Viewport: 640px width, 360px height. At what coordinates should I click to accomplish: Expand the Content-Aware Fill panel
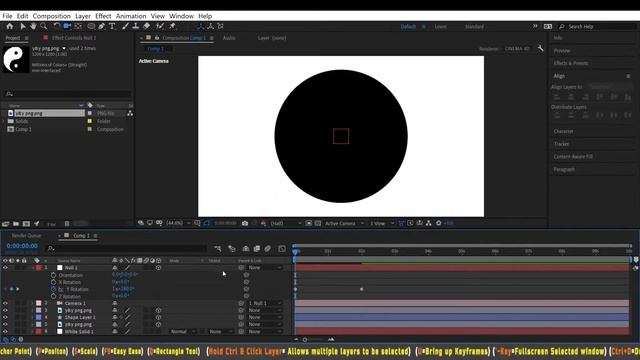click(573, 156)
